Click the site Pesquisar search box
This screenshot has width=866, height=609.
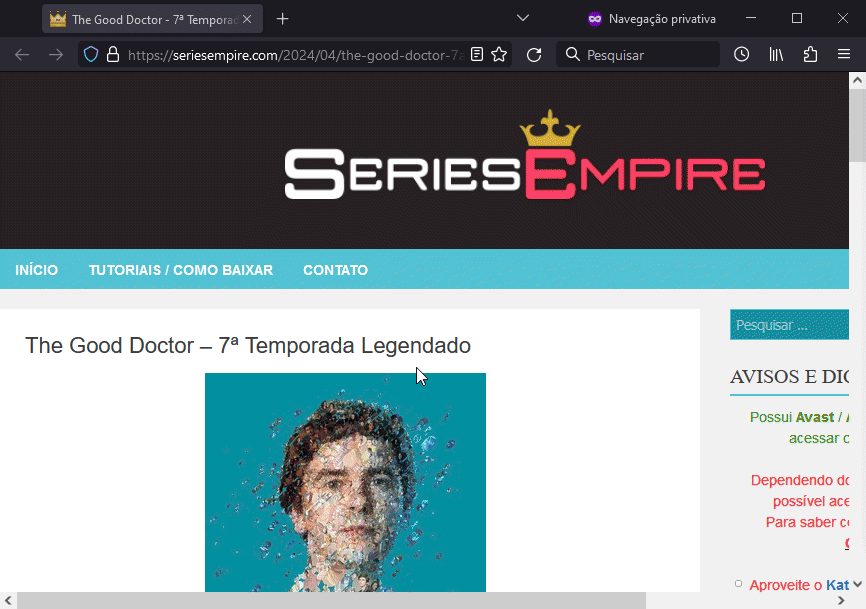[789, 325]
